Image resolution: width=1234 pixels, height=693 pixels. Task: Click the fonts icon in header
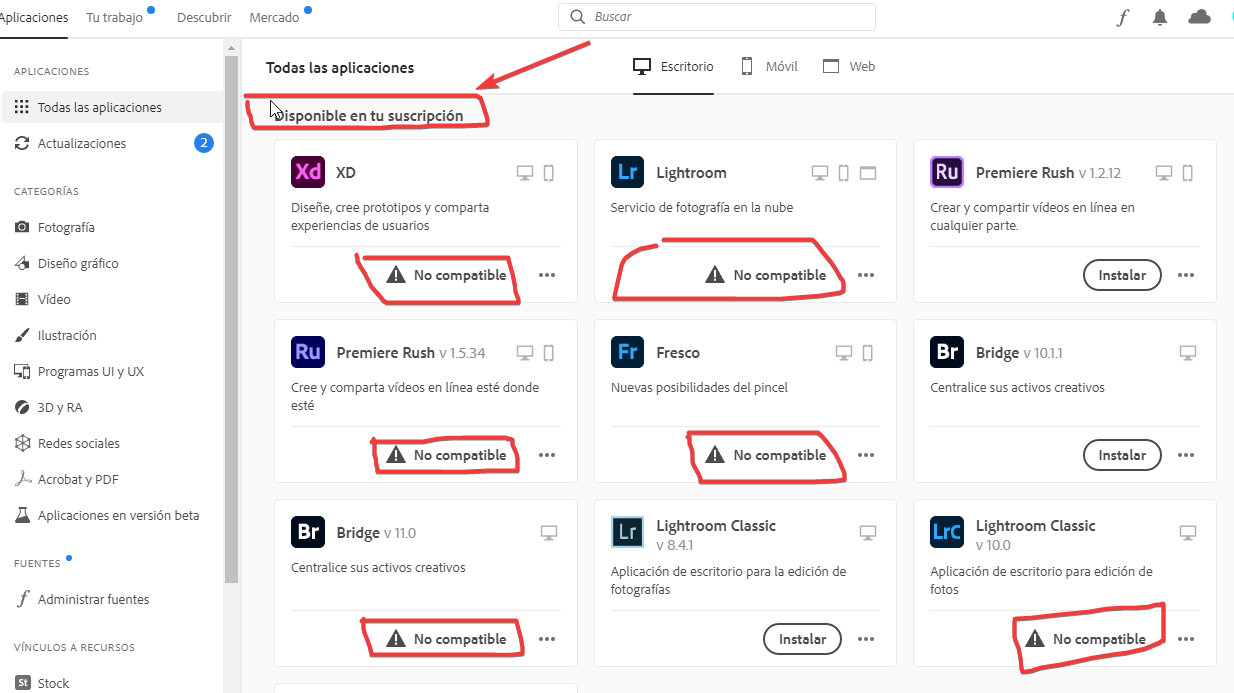pos(1123,17)
